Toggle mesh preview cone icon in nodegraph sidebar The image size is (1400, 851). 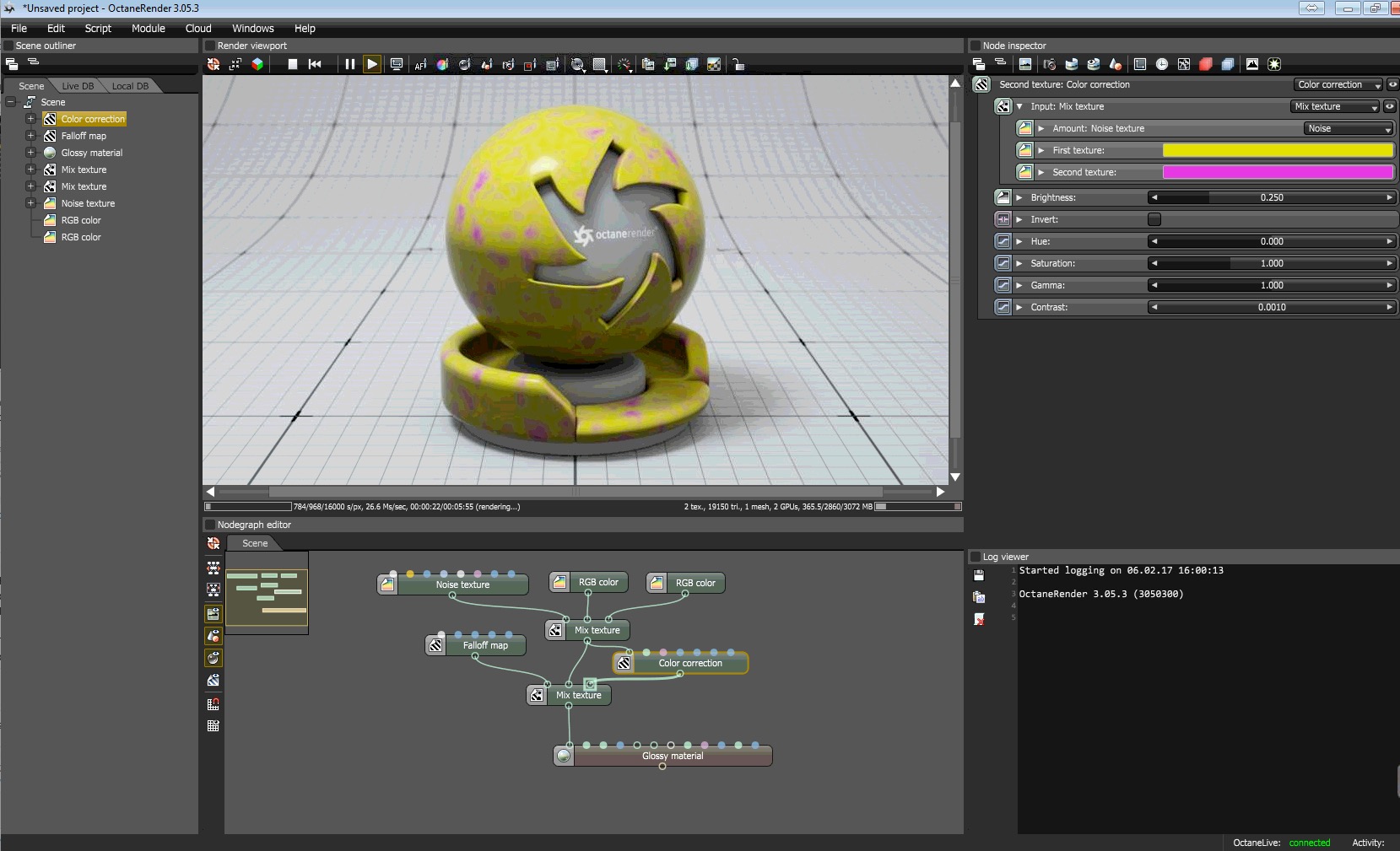pos(214,635)
